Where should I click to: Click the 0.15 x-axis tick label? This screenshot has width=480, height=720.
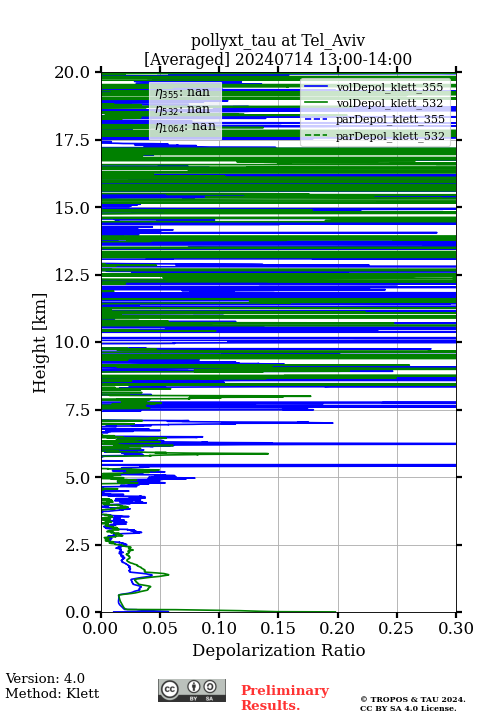click(278, 628)
